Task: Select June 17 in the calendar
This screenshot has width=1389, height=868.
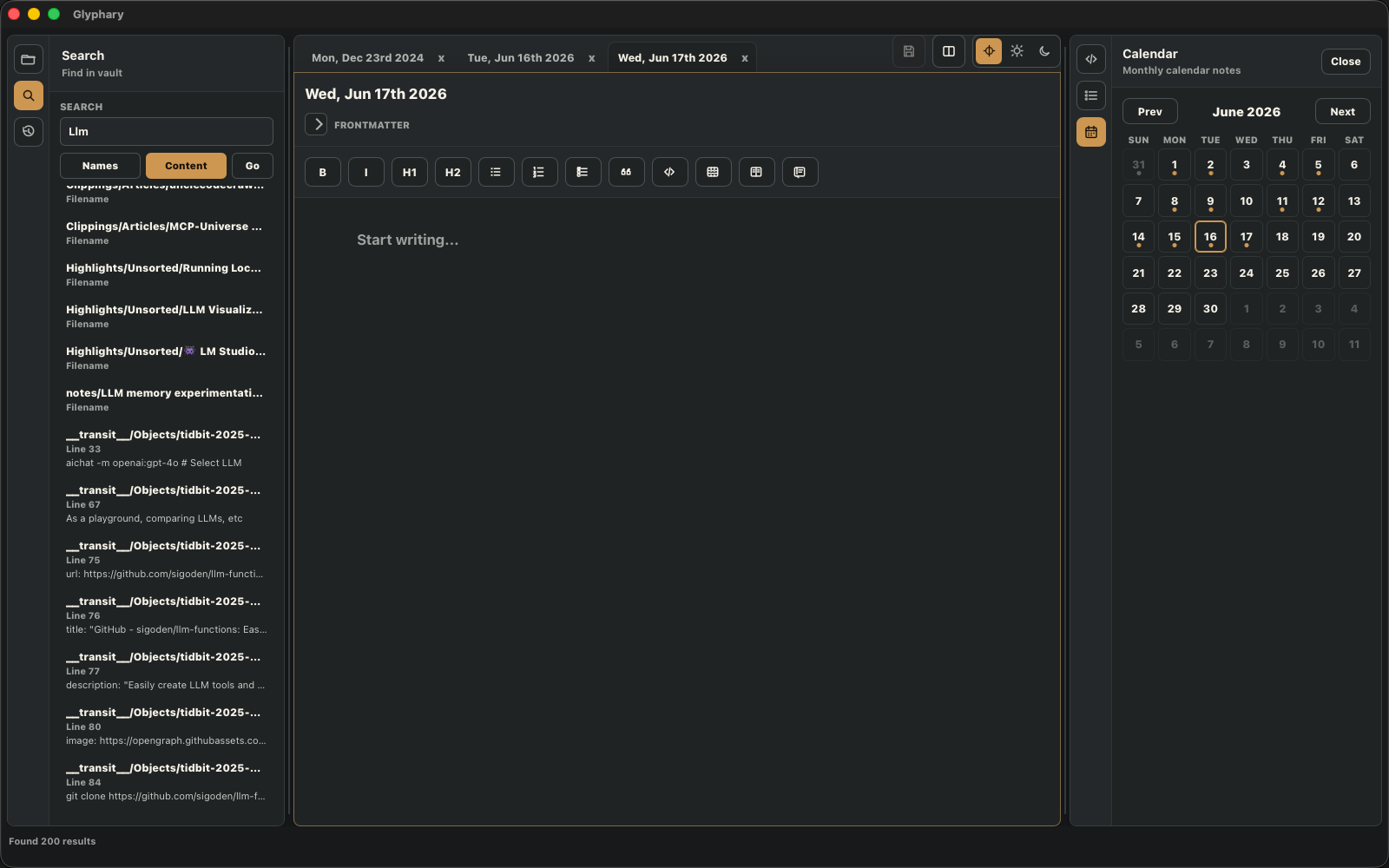Action: coord(1246,237)
